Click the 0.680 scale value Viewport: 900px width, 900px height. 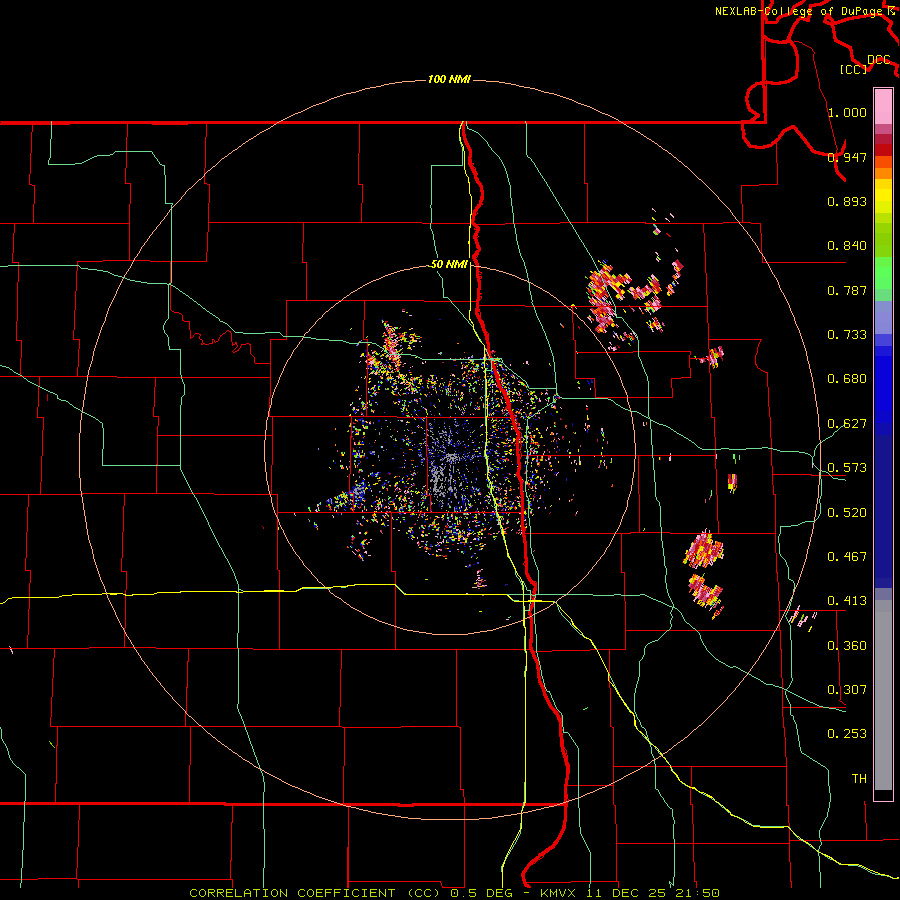[847, 379]
